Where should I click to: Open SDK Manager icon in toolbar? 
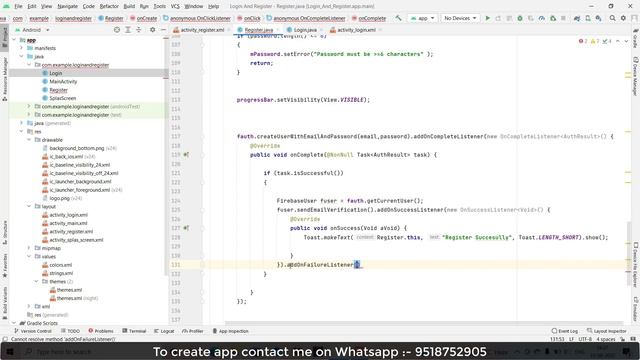598,18
